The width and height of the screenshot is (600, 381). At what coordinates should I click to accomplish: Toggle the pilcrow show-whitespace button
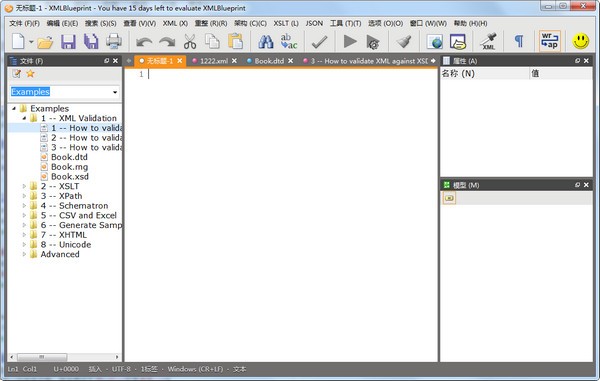(x=519, y=41)
